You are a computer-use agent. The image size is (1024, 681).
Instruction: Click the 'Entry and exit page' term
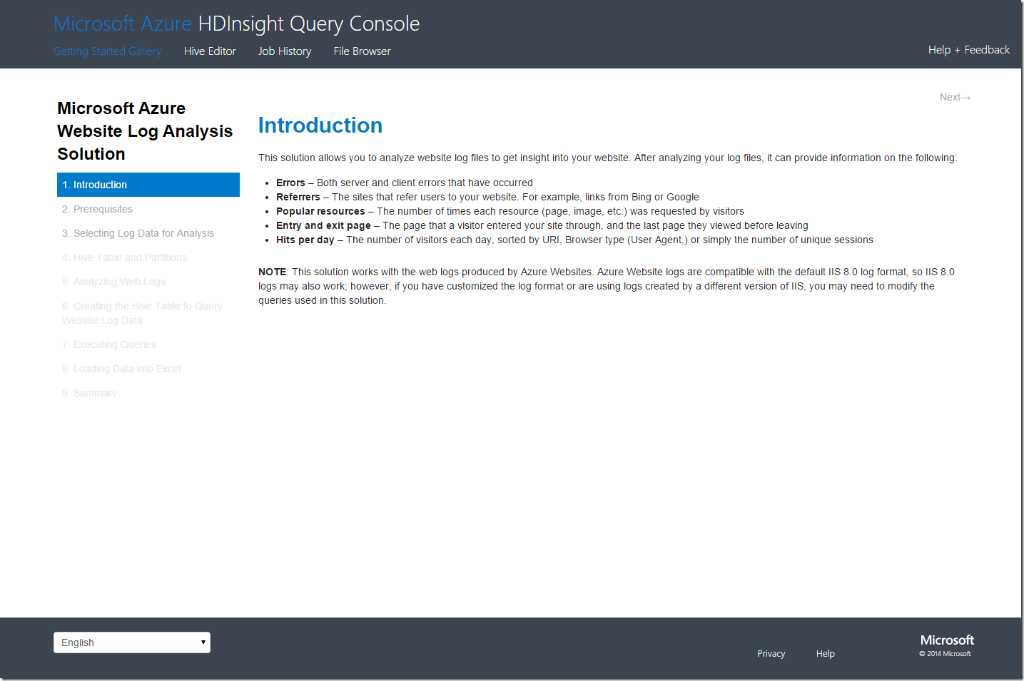click(323, 226)
